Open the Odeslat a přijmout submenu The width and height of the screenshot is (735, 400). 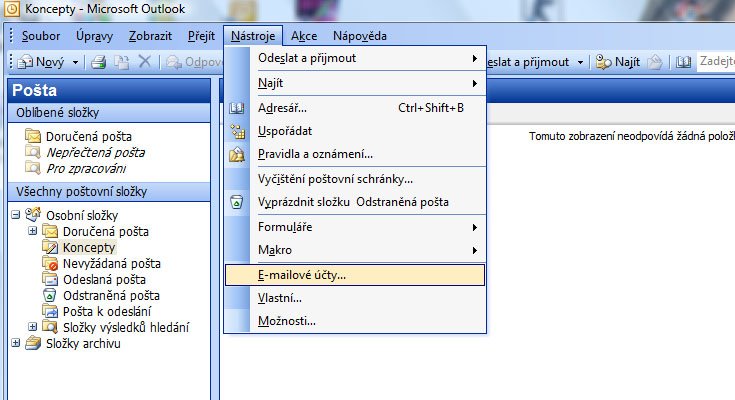tap(355, 58)
